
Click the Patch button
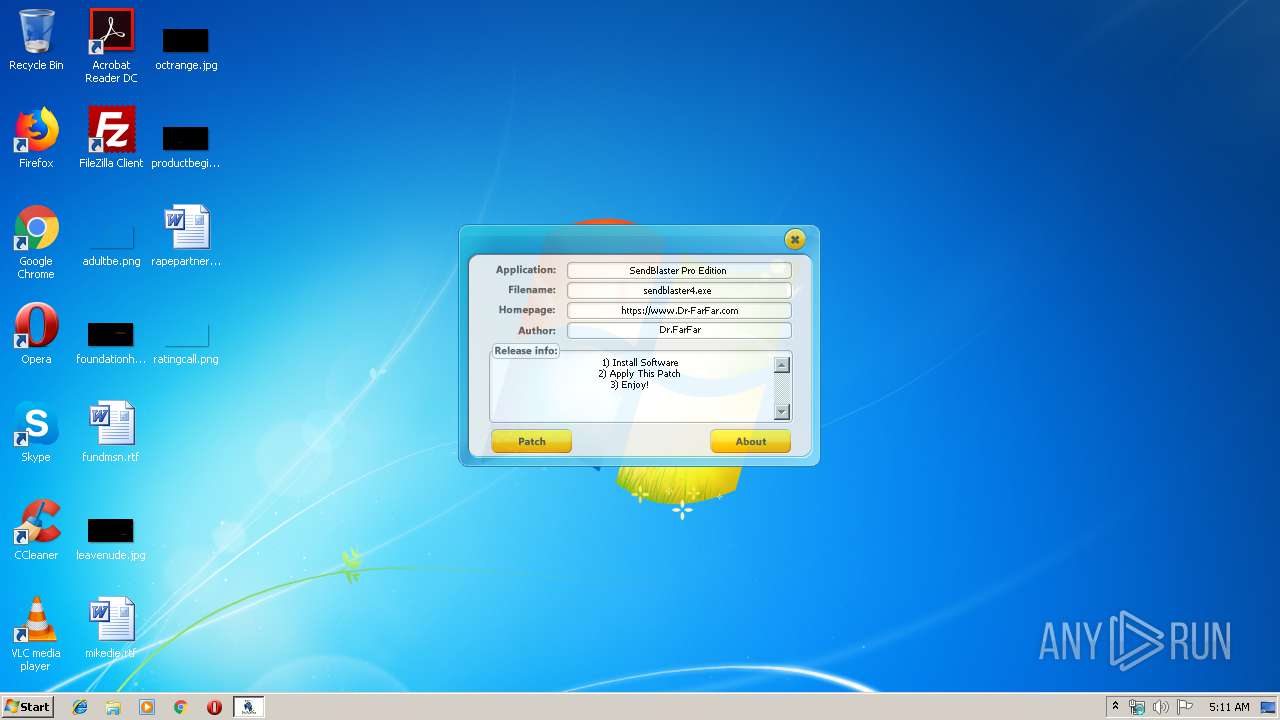[531, 441]
